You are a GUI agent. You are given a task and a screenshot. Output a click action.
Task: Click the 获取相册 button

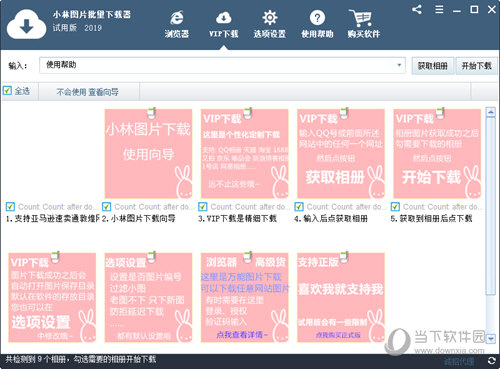tap(433, 66)
